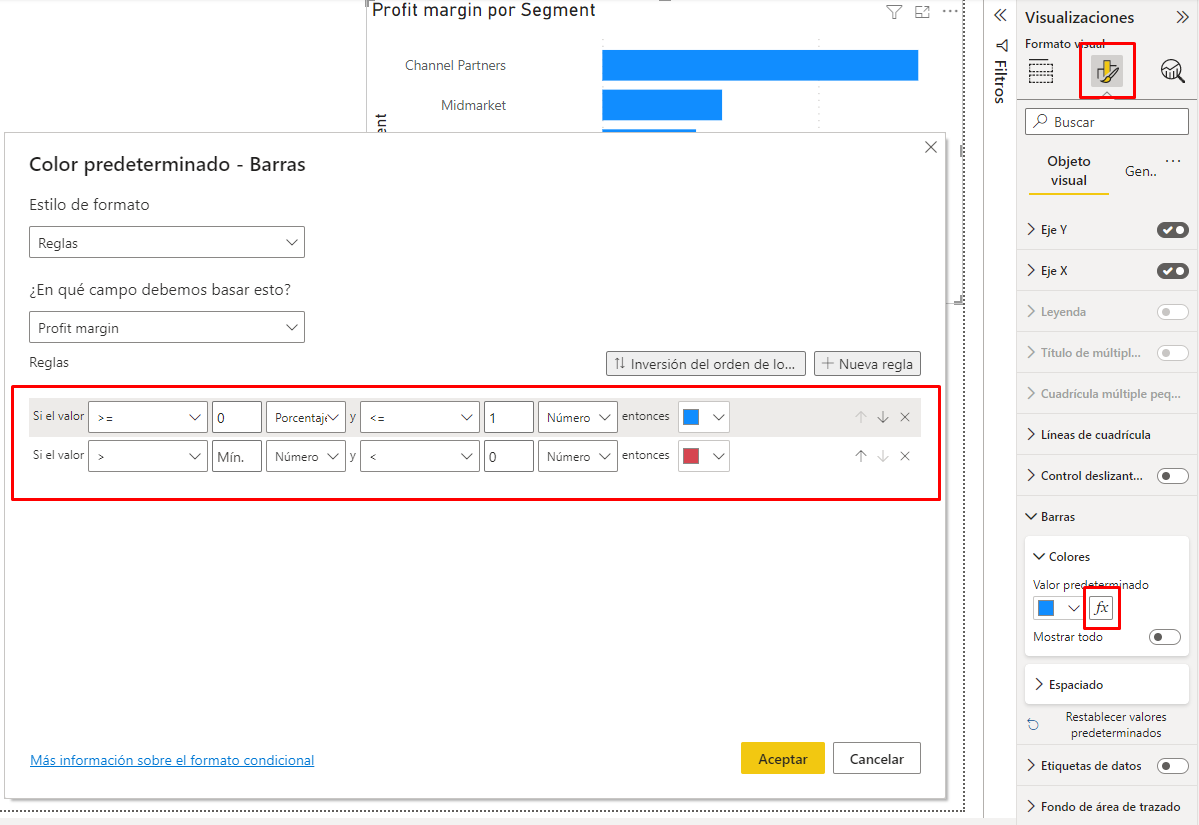Expand the Líneas de cuadrícula section
Viewport: 1199px width, 825px height.
tap(1095, 435)
